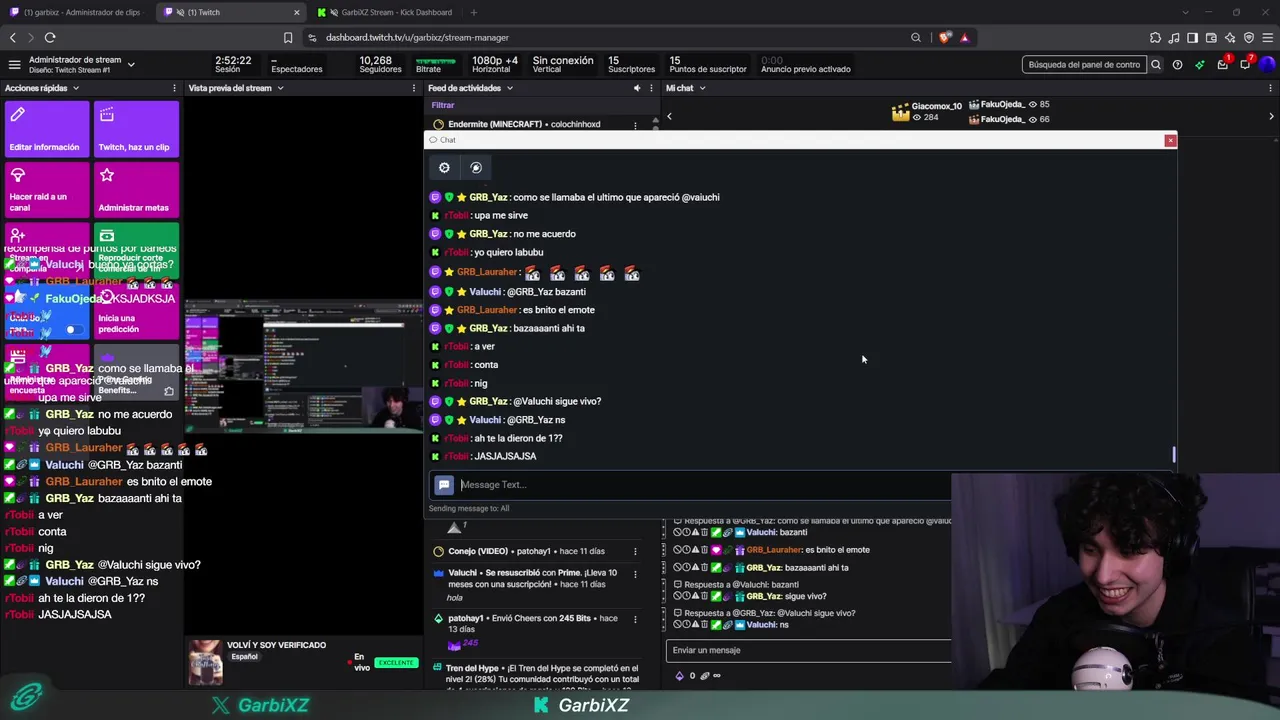This screenshot has height=720, width=1280.
Task: Open the user profile avatar menu
Action: click(1267, 65)
